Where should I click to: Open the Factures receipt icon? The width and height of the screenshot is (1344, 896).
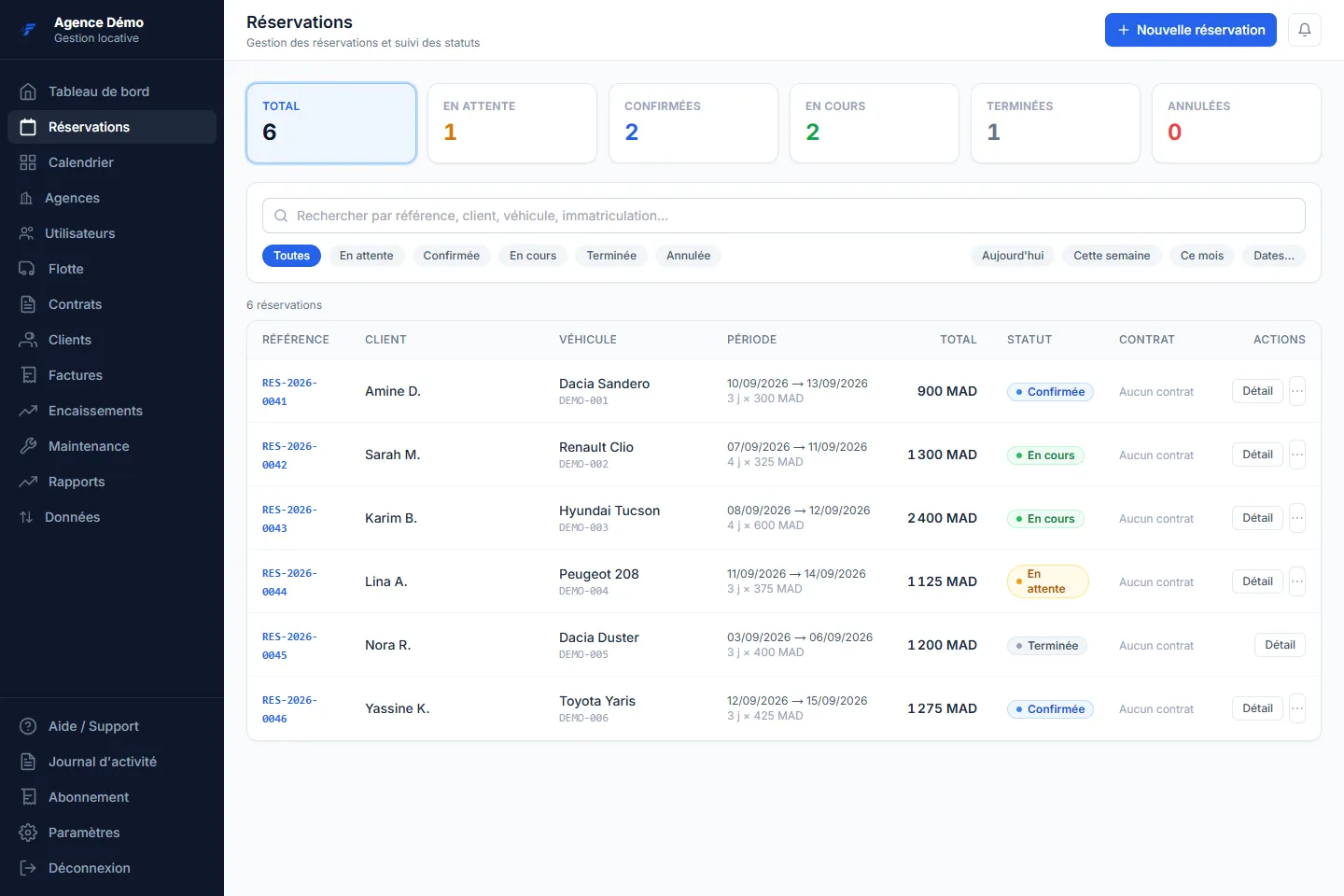tap(28, 375)
